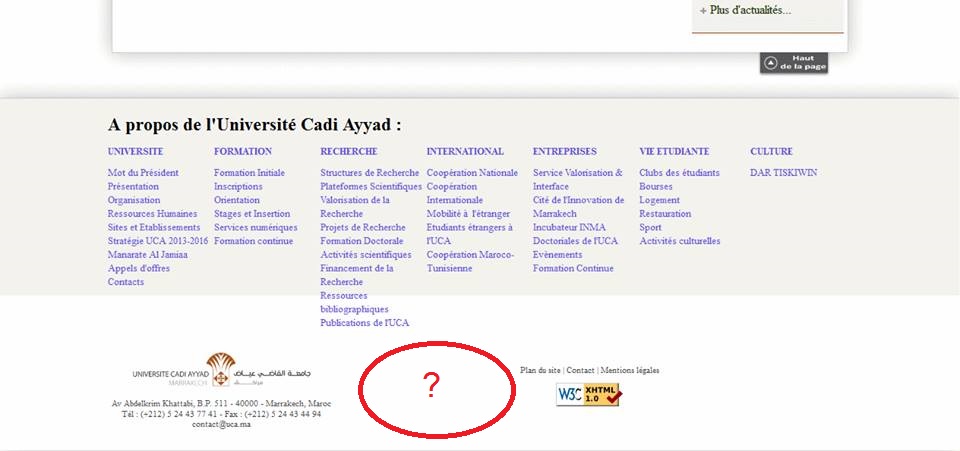Open Coopération Nationale link
This screenshot has width=960, height=451.
coord(472,173)
